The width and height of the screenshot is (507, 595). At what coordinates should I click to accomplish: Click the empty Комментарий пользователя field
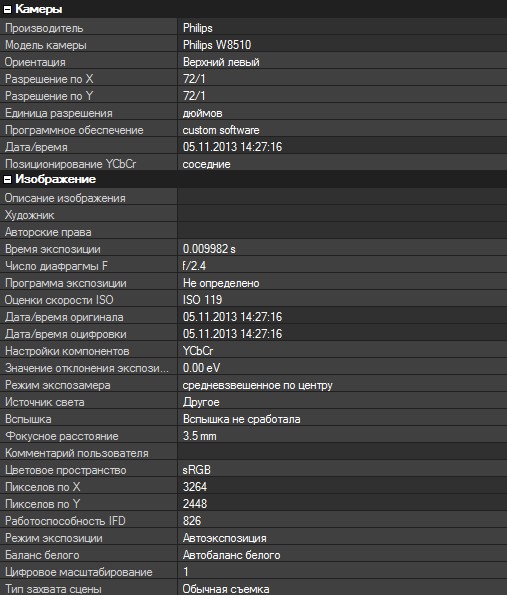342,453
